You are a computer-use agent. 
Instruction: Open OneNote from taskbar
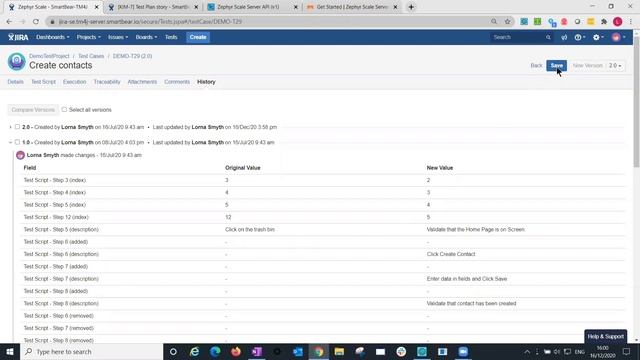(x=257, y=351)
